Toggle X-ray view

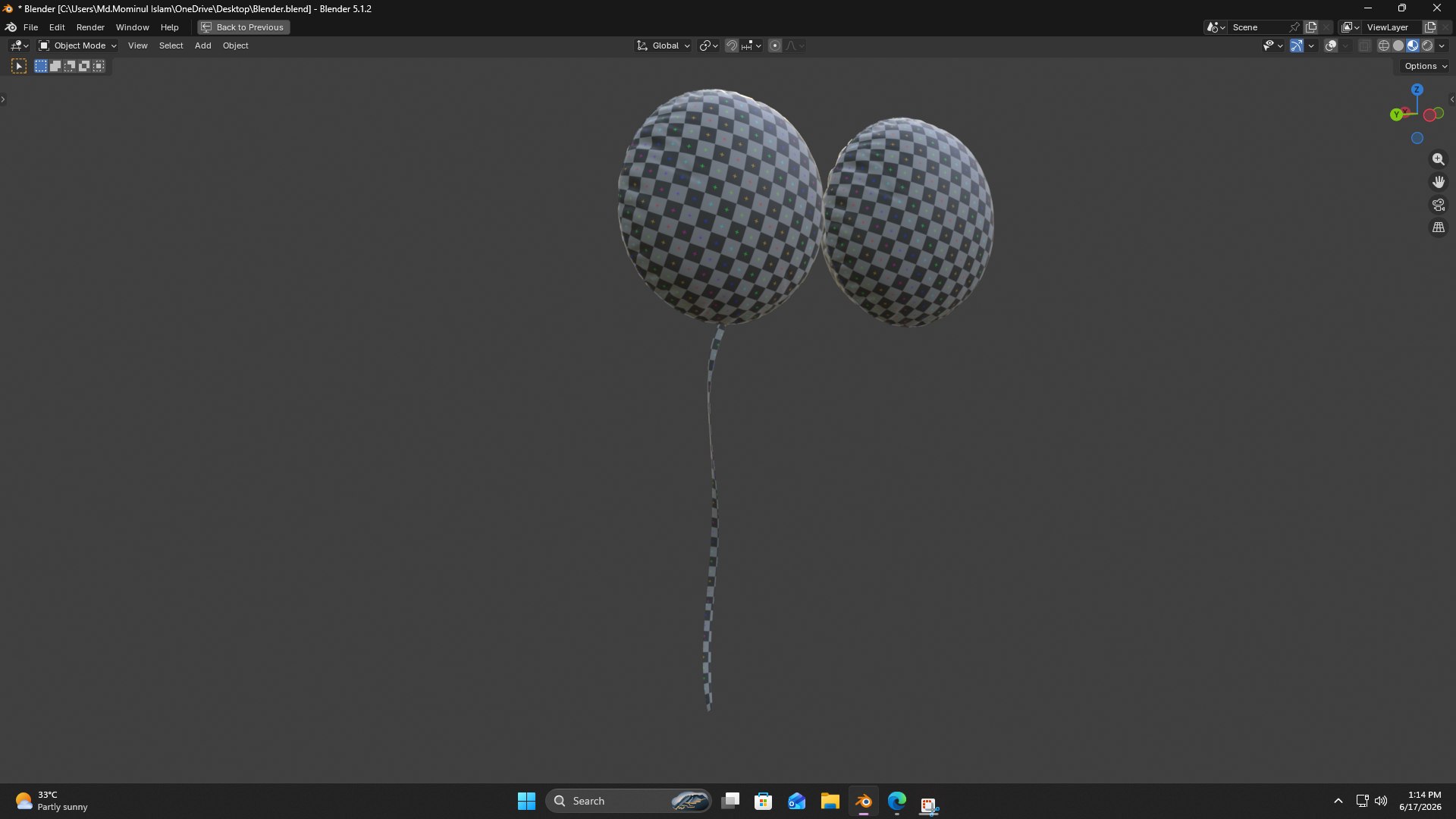click(x=1364, y=45)
